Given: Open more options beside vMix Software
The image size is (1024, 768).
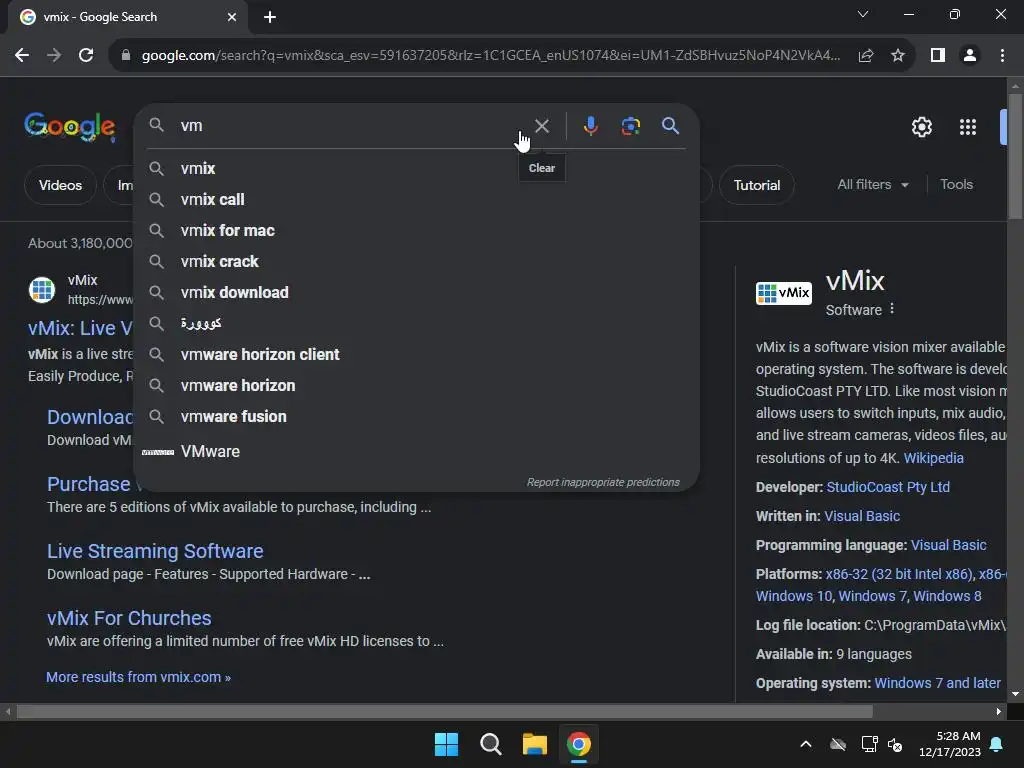Looking at the screenshot, I should point(892,309).
